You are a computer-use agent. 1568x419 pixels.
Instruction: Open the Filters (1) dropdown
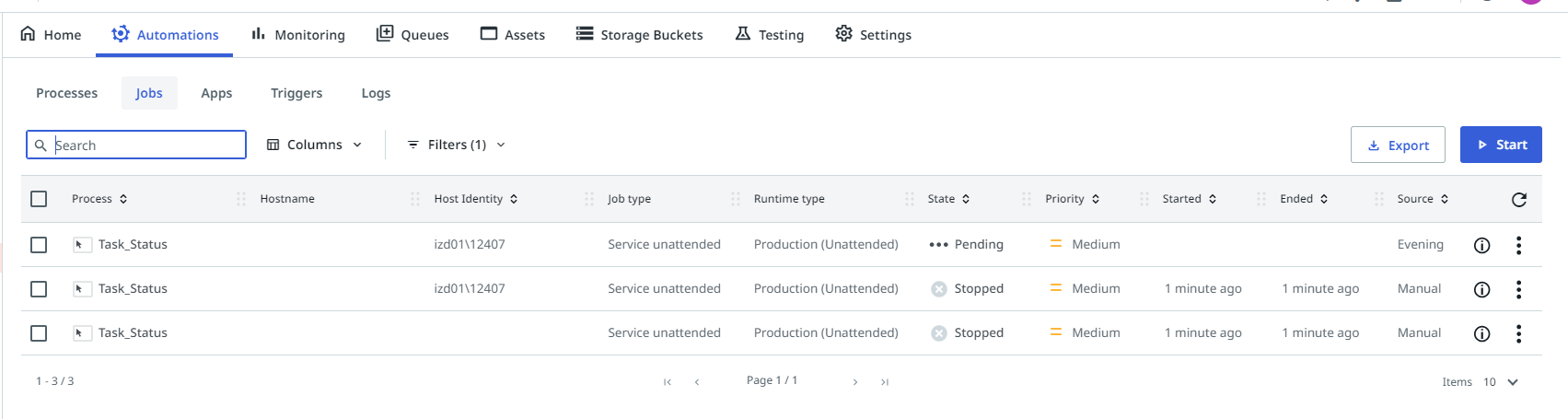pyautogui.click(x=457, y=145)
